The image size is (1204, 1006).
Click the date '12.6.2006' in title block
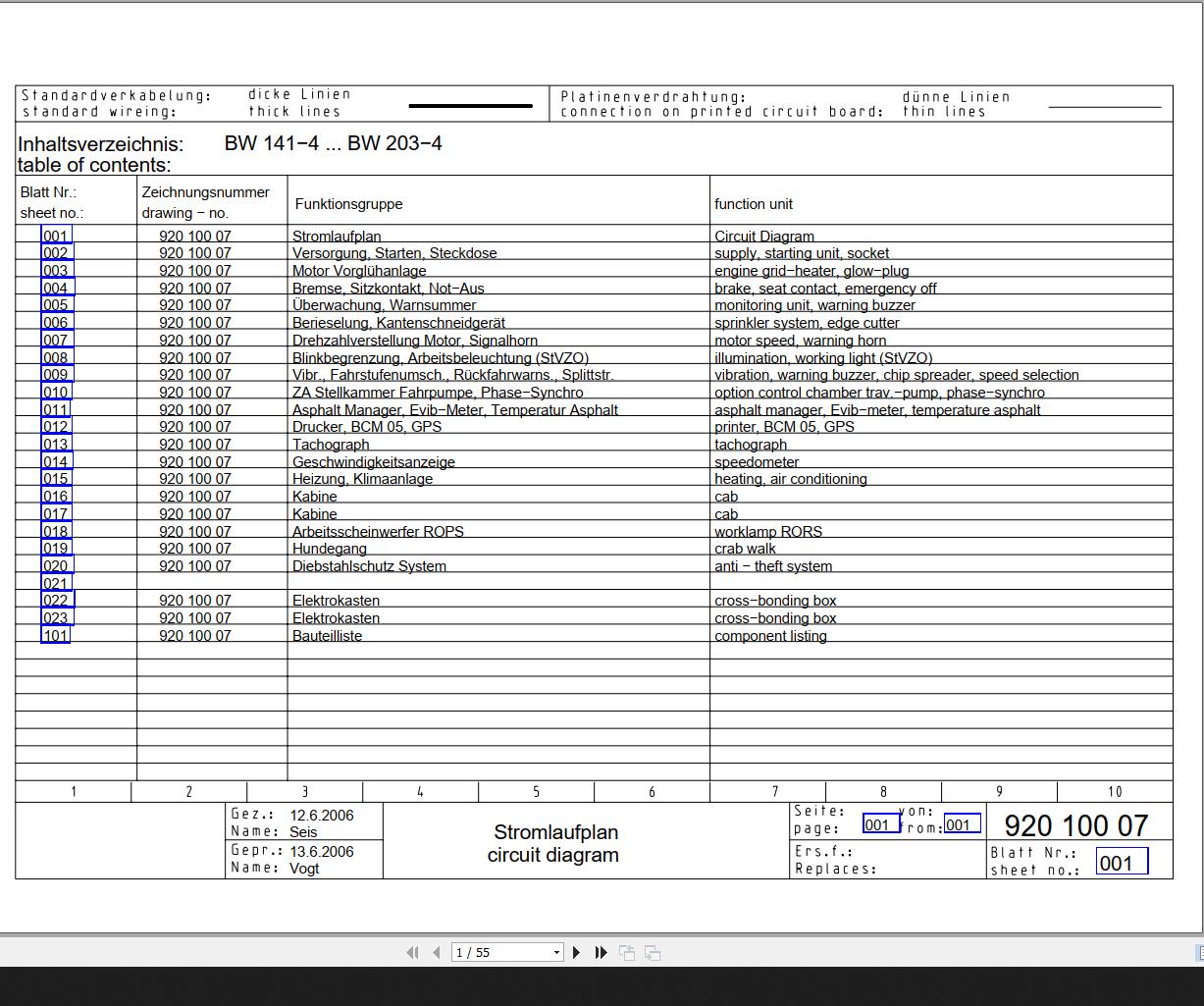click(x=322, y=816)
